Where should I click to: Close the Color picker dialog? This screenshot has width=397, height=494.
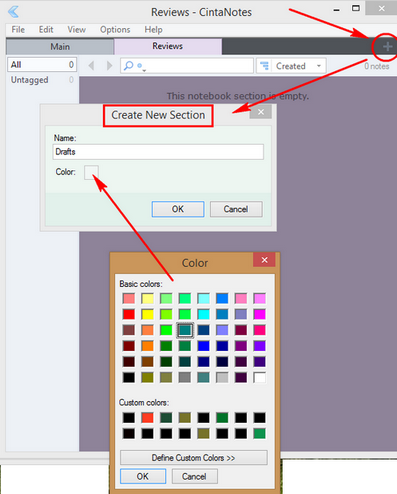[x=264, y=260]
